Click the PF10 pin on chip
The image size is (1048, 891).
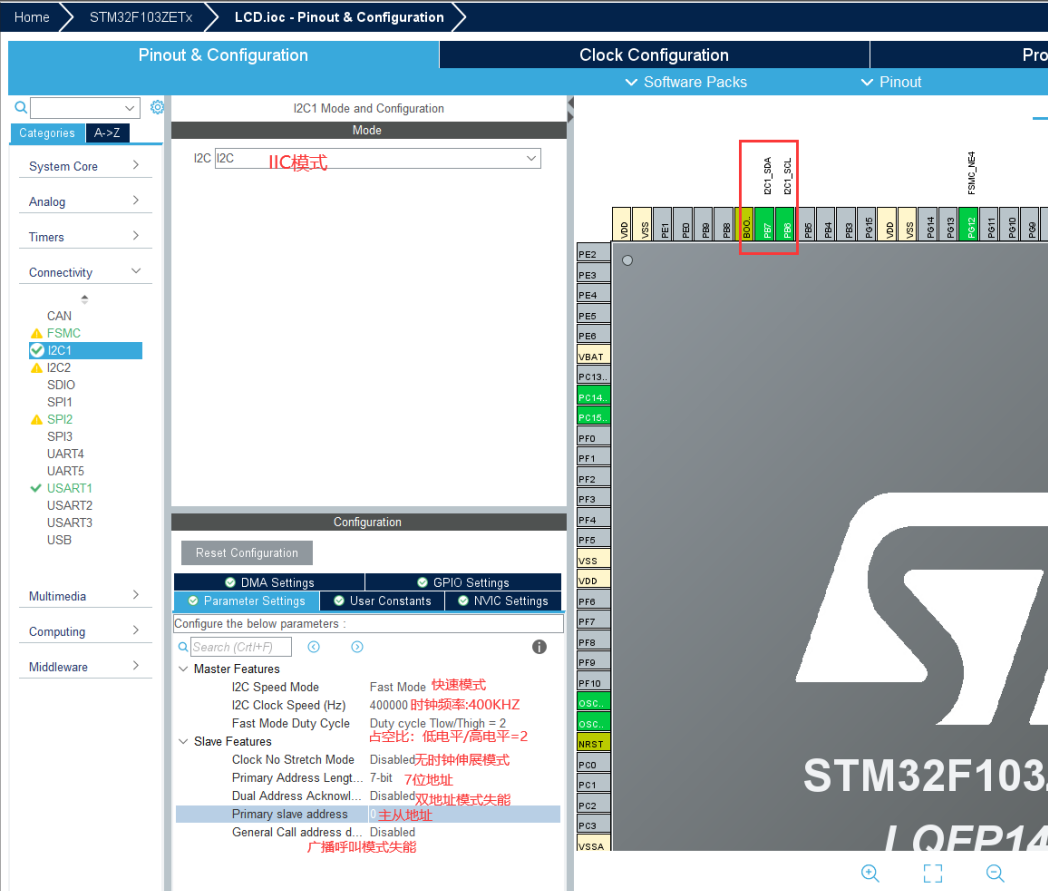pos(594,682)
